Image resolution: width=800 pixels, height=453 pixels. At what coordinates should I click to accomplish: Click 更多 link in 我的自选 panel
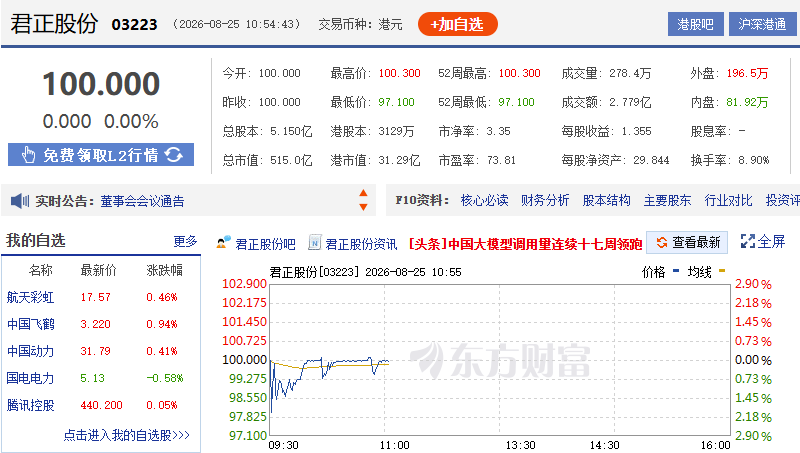(185, 241)
